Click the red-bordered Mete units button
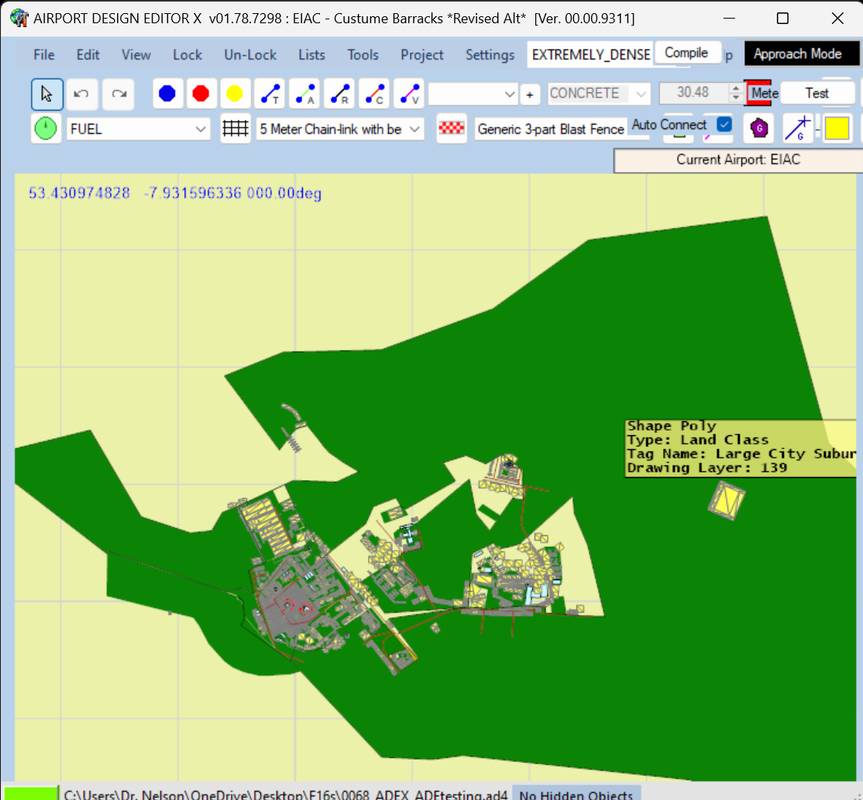This screenshot has width=863, height=800. click(761, 93)
